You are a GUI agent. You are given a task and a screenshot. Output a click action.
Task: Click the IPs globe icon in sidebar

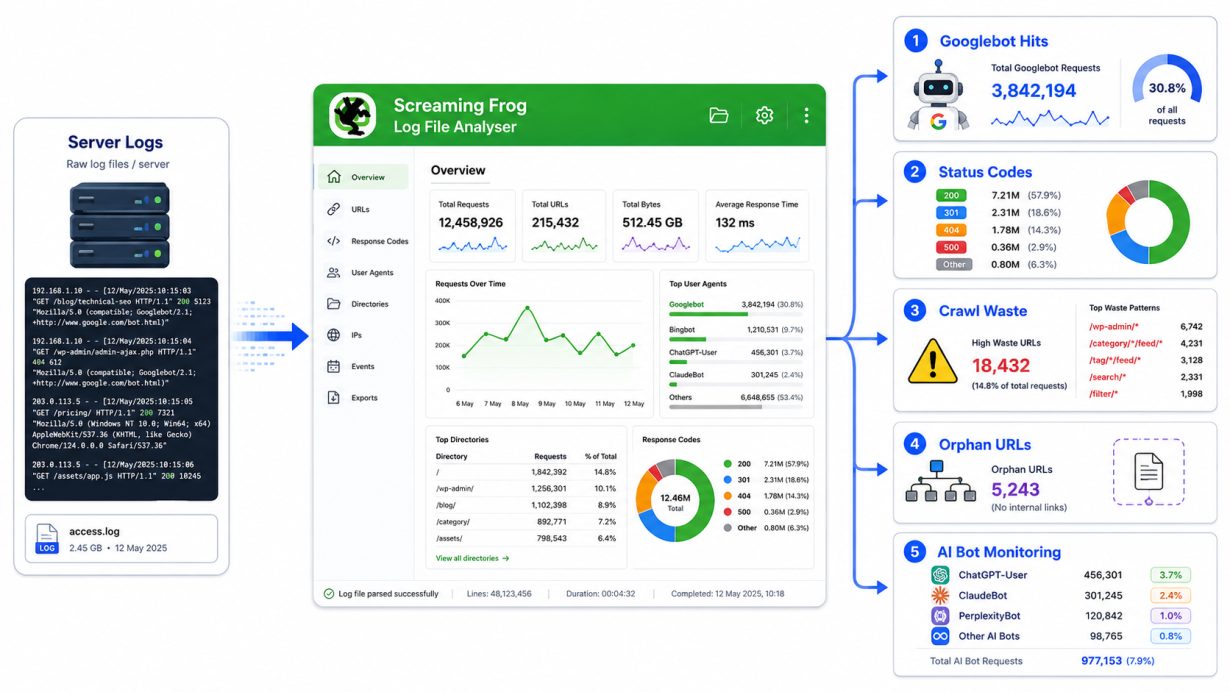coord(333,336)
